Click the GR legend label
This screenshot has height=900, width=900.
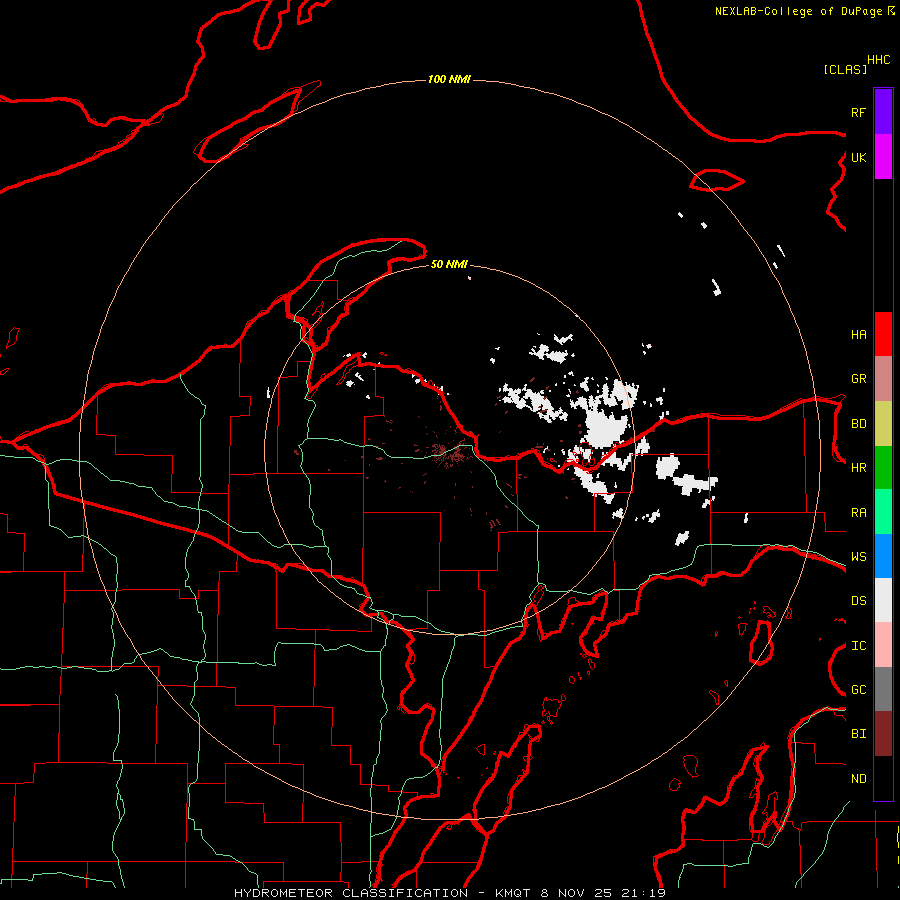(x=858, y=379)
